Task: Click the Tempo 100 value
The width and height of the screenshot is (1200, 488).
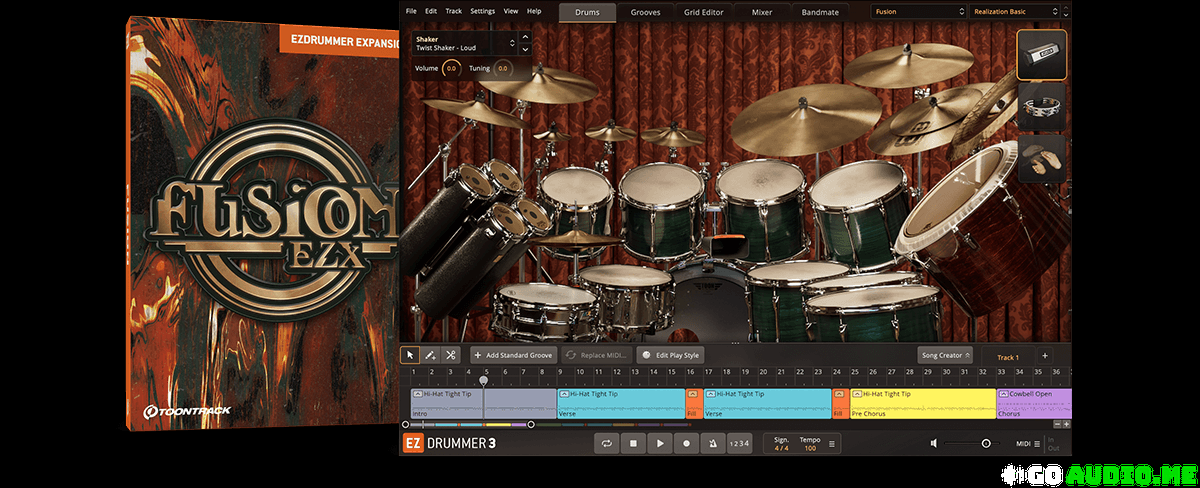Action: pos(809,447)
